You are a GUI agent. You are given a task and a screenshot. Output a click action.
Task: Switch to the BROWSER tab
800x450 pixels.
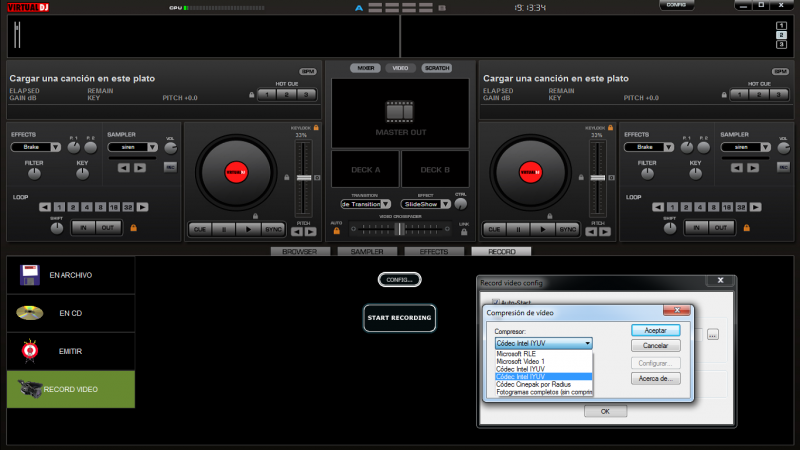pyautogui.click(x=299, y=252)
